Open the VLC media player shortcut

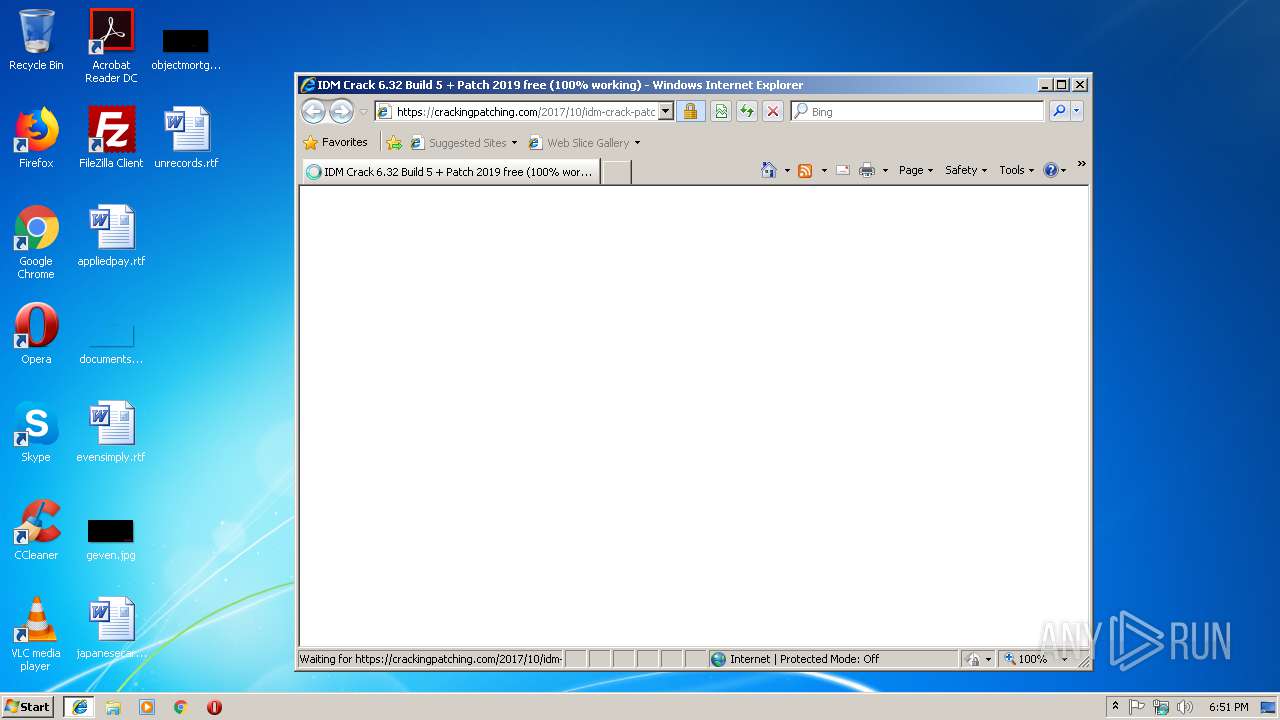click(36, 633)
